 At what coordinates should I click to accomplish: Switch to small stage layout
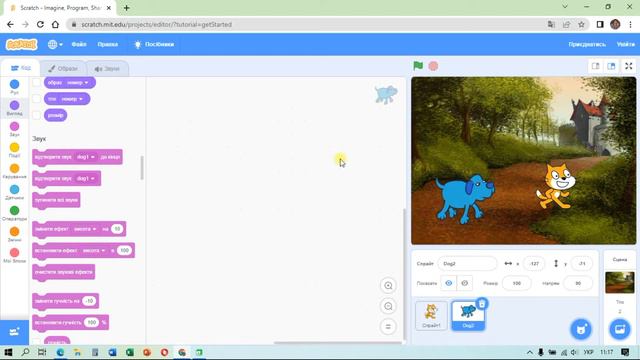pos(596,66)
